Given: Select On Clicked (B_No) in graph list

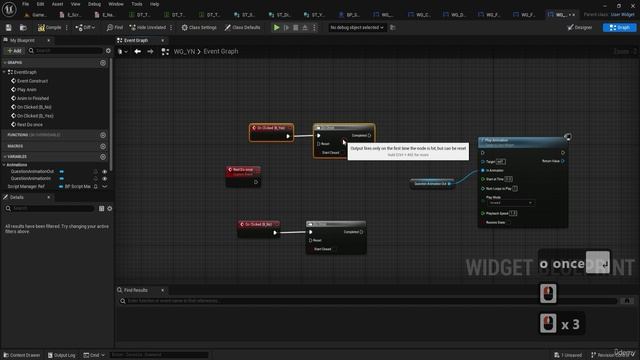Looking at the screenshot, I should click(x=34, y=107).
